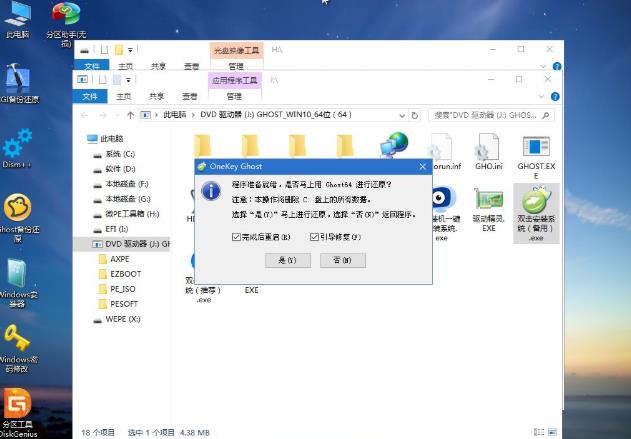The image size is (631, 439).
Task: Open CGI备份还原 desktop shortcut
Action: (18, 84)
